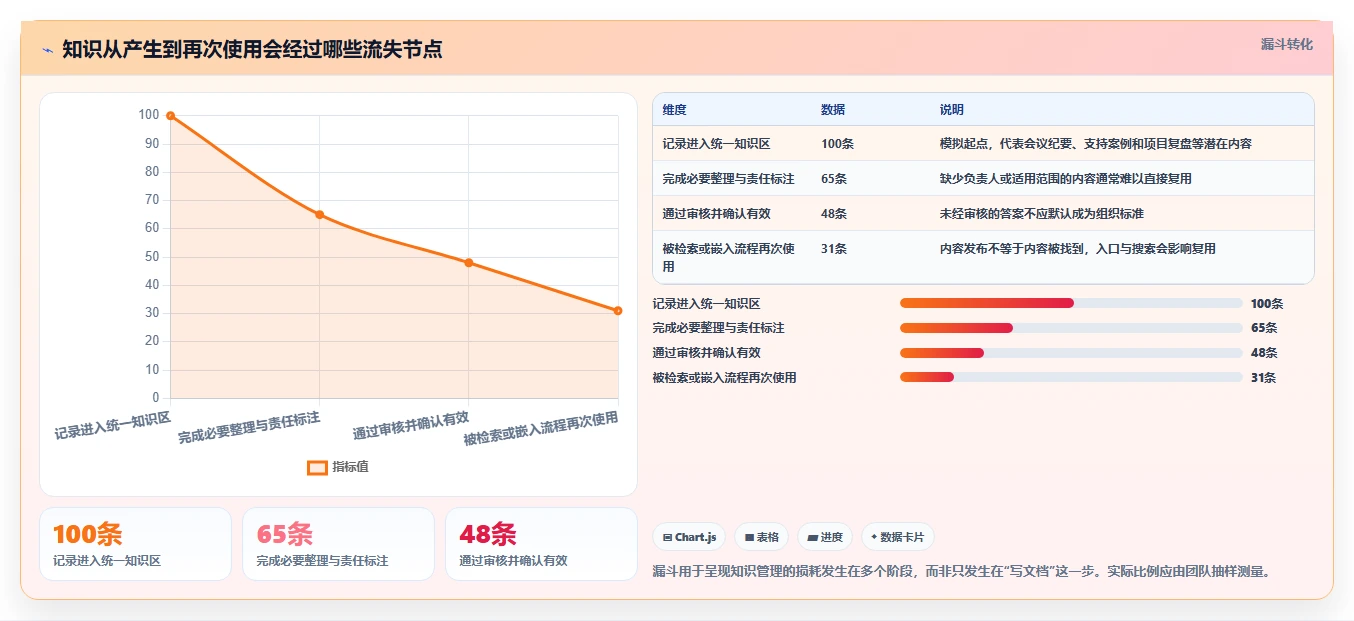Screen dimensions: 1354x621
Task: Click the table cell 通过审核并确认有效
Action: [716, 214]
